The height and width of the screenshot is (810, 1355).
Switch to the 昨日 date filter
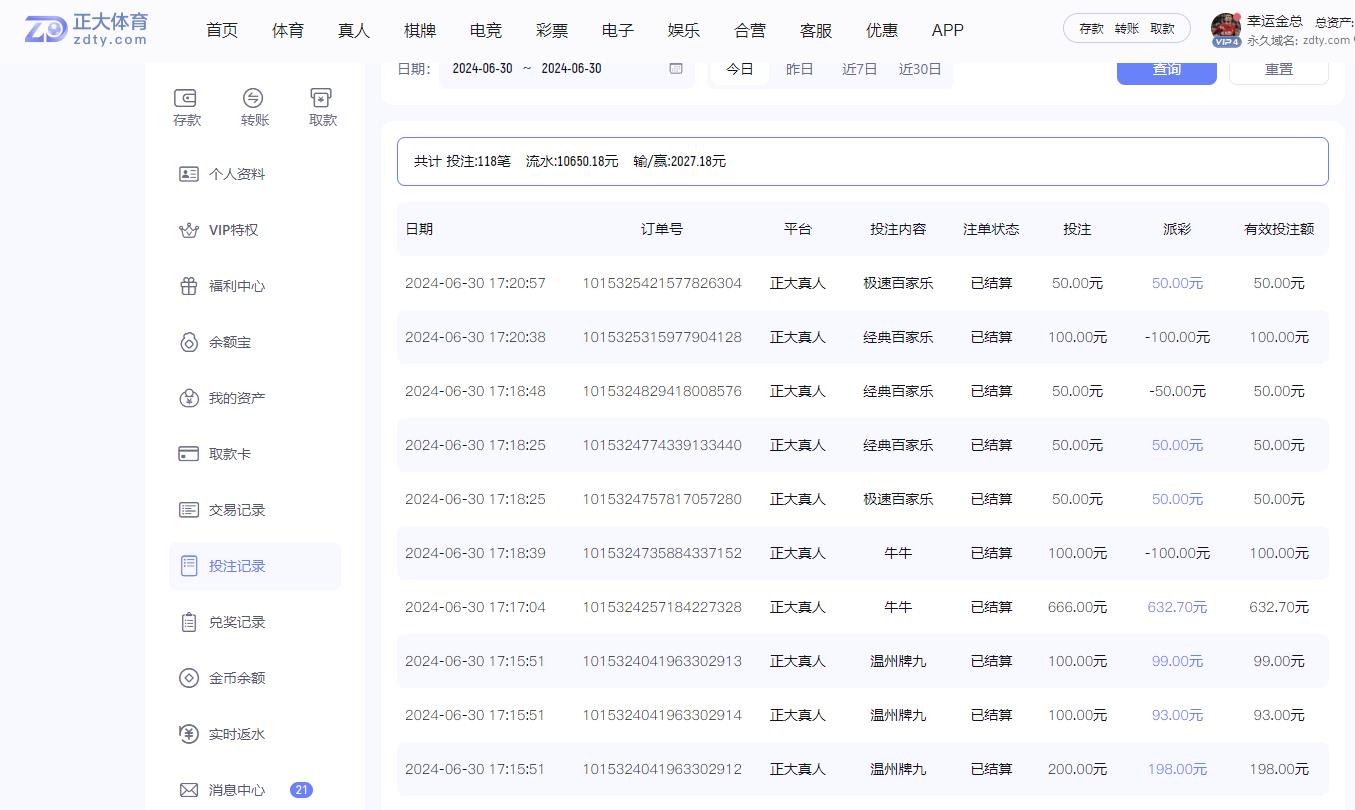click(x=799, y=69)
